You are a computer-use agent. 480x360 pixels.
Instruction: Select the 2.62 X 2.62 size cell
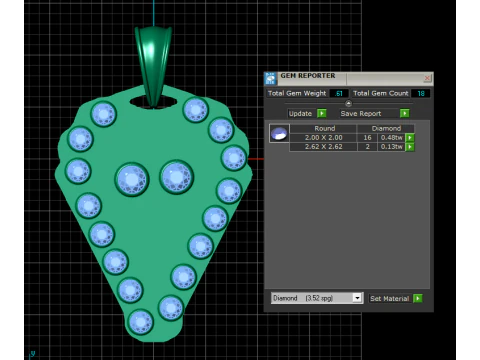[323, 147]
